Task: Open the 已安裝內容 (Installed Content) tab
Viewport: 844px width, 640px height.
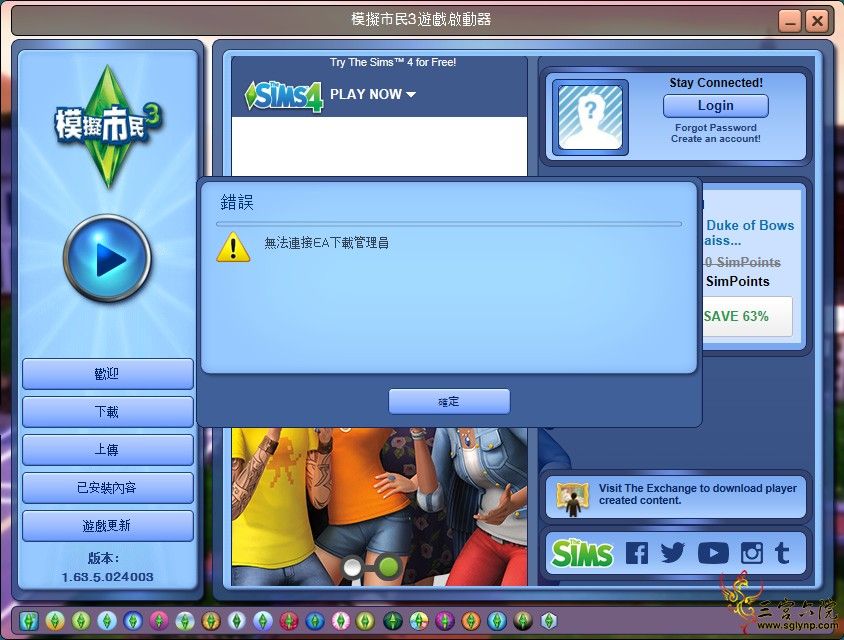Action: click(108, 488)
